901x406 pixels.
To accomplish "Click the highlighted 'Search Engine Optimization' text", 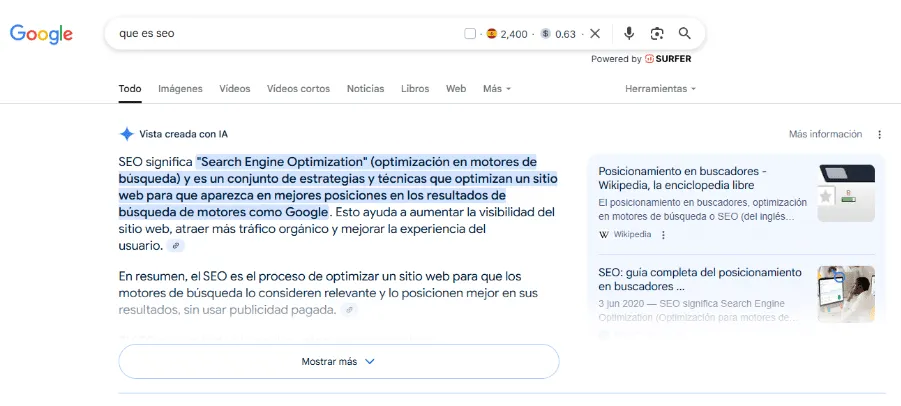I will click(281, 161).
